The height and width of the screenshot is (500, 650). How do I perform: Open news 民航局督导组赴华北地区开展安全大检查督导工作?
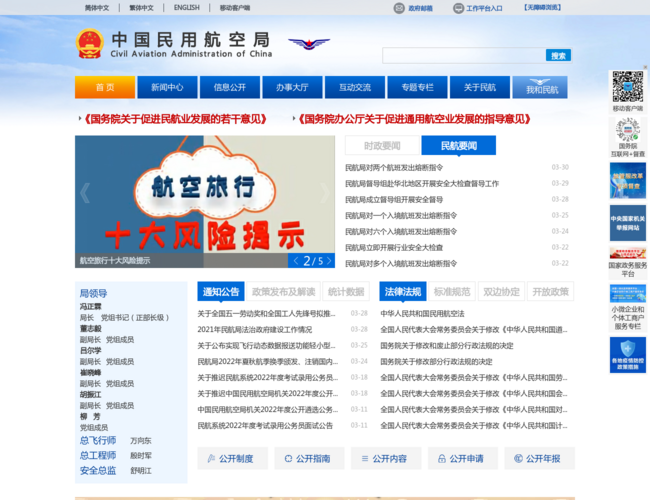pyautogui.click(x=422, y=184)
